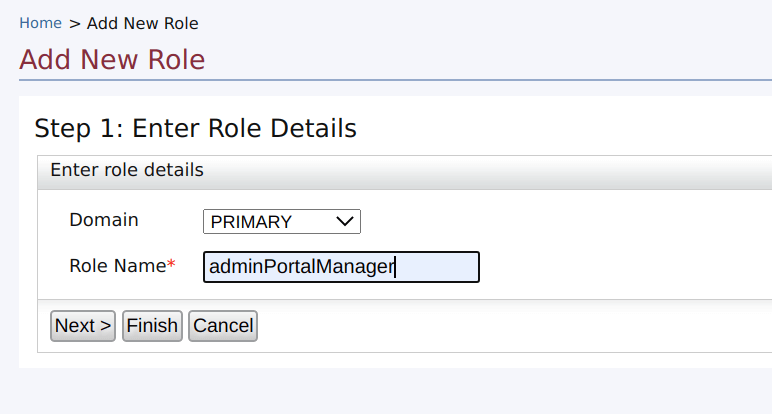Click the Role Name label text
This screenshot has height=414, width=772.
116,266
